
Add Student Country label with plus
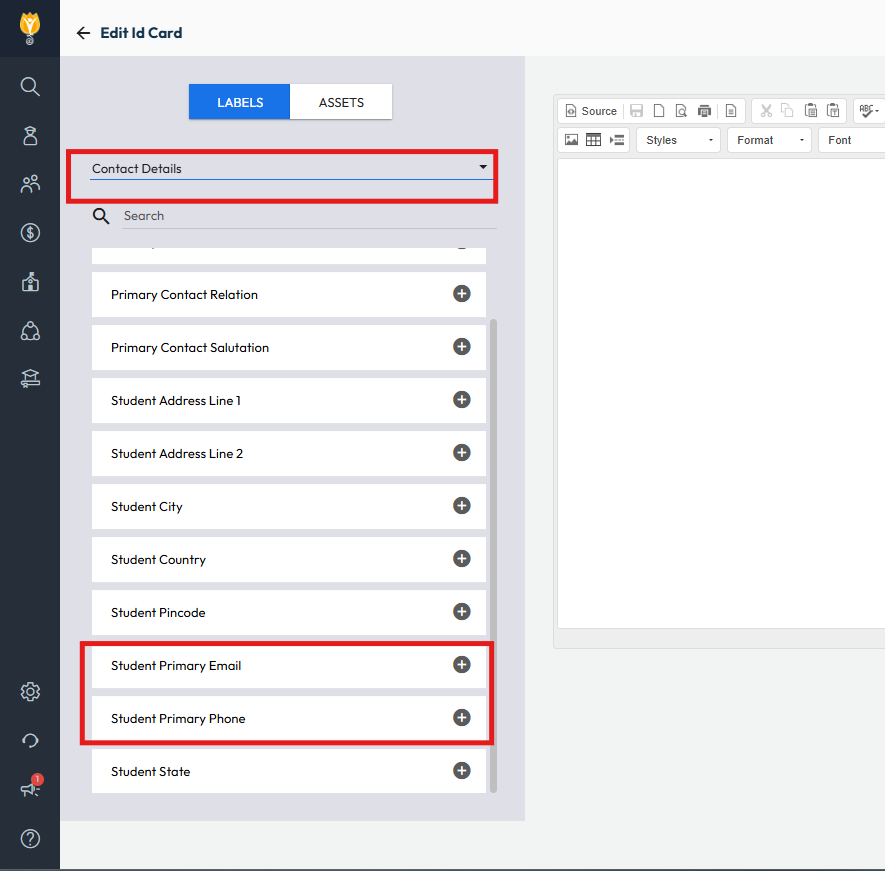click(462, 559)
